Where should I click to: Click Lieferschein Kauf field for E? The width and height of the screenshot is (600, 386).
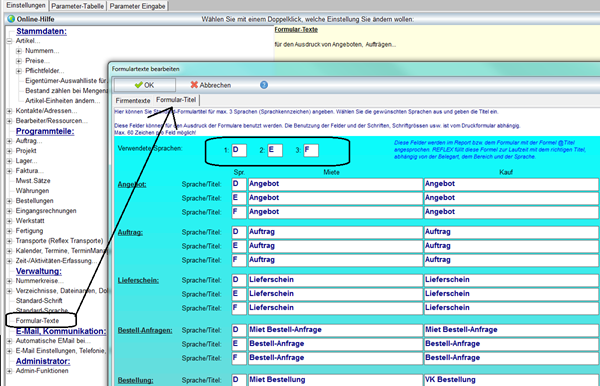click(511, 294)
